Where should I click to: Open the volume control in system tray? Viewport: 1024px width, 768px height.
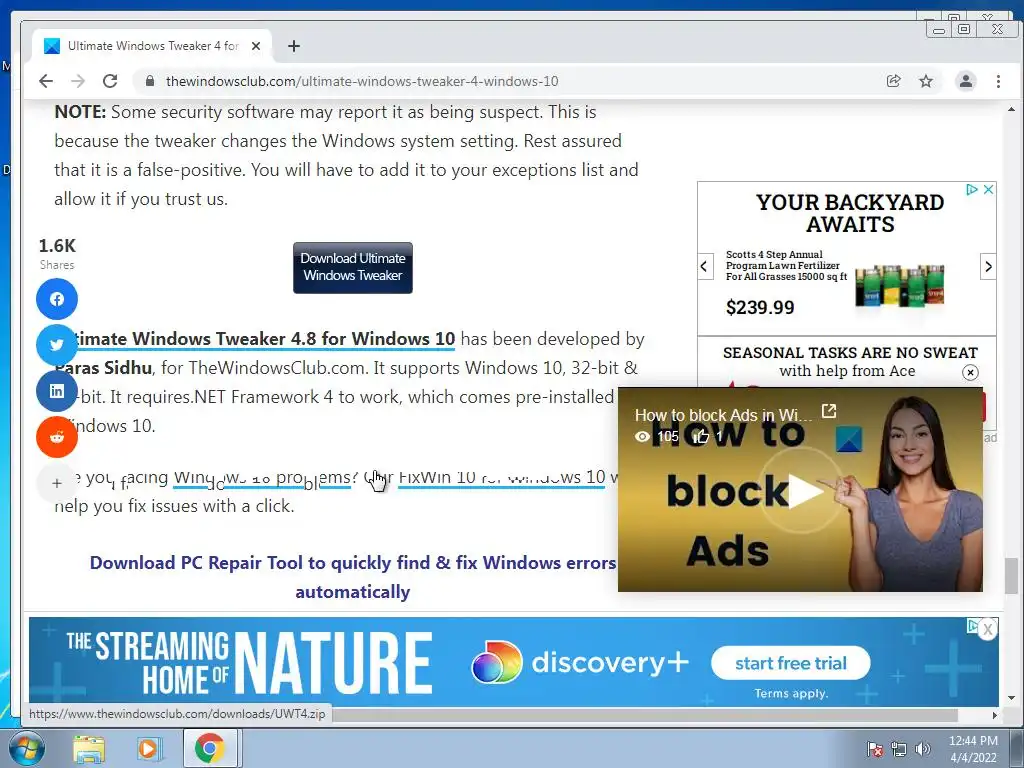click(x=923, y=749)
